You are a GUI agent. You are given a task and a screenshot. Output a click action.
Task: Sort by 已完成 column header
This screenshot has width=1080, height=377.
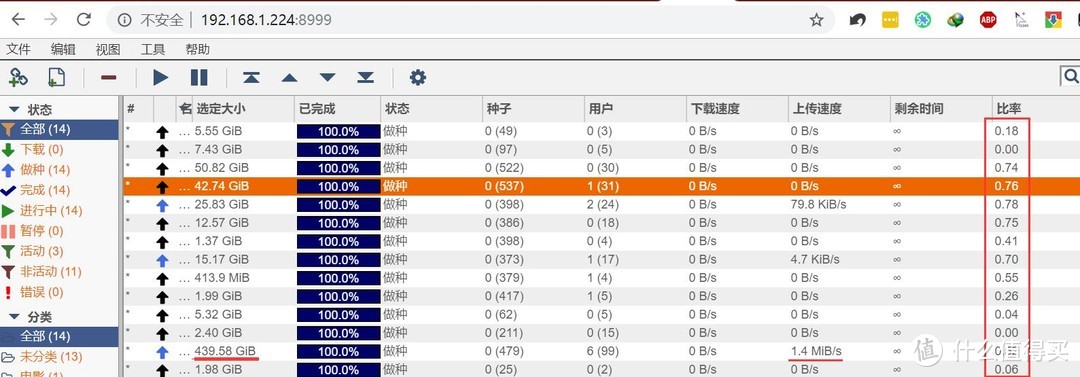[338, 109]
